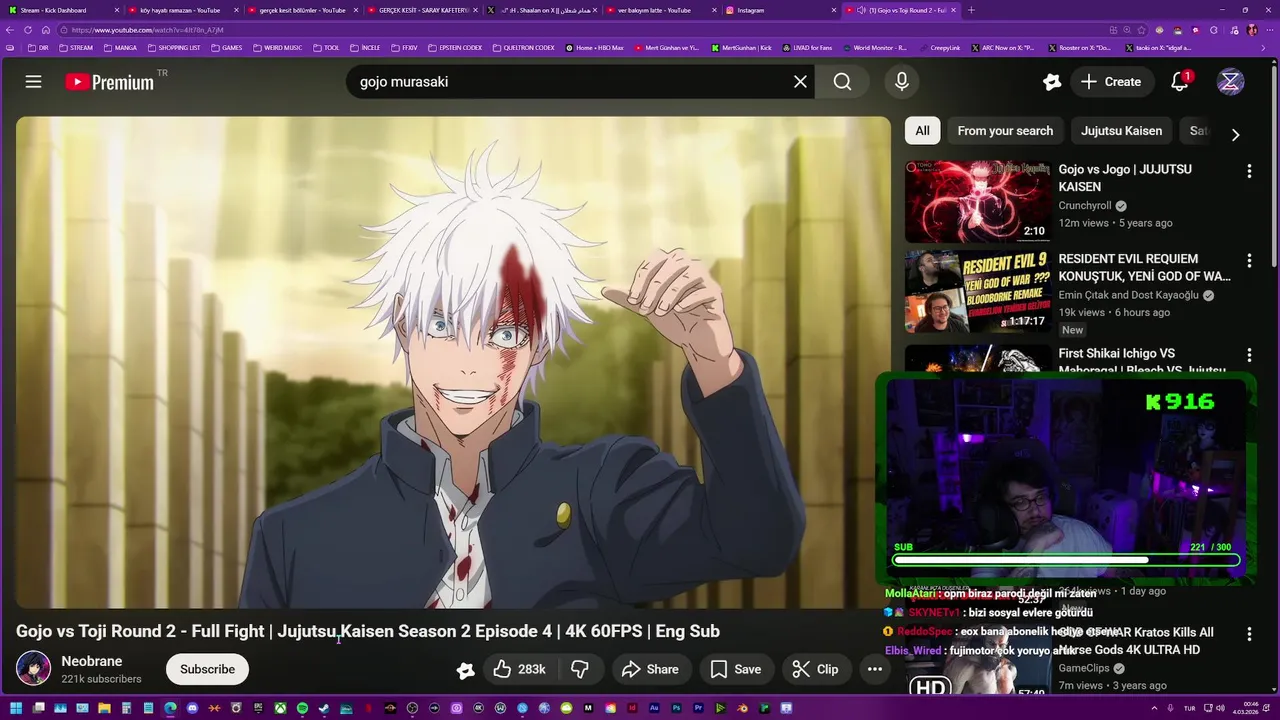Clear the search box with X
Image resolution: width=1280 pixels, height=720 pixels.
tap(800, 82)
